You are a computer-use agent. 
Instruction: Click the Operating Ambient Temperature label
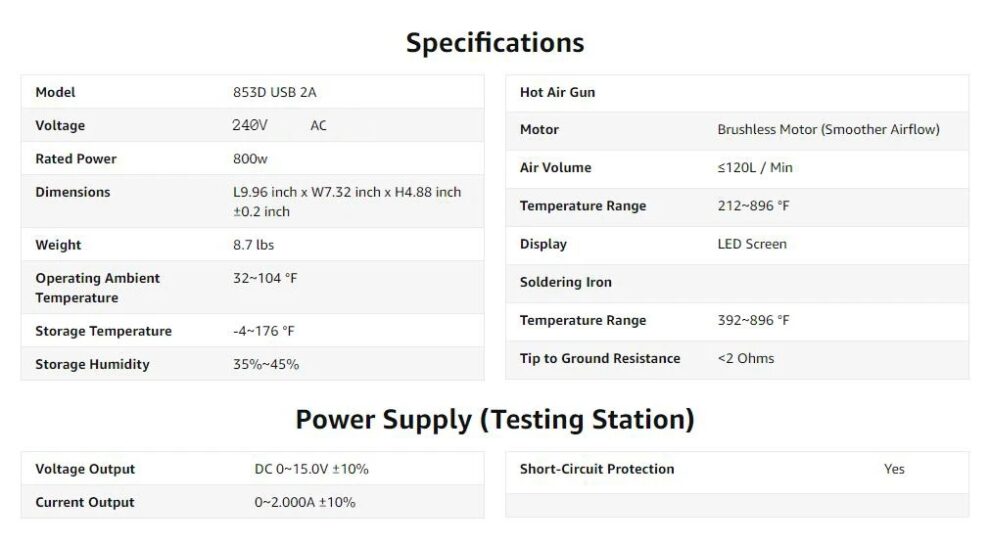click(x=97, y=288)
